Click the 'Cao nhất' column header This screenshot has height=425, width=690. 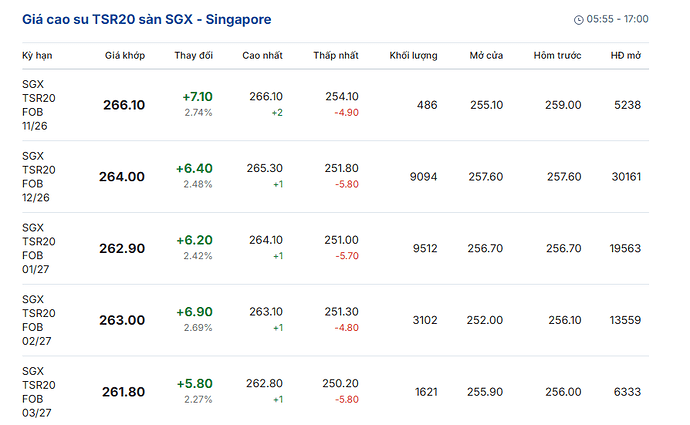coord(262,55)
